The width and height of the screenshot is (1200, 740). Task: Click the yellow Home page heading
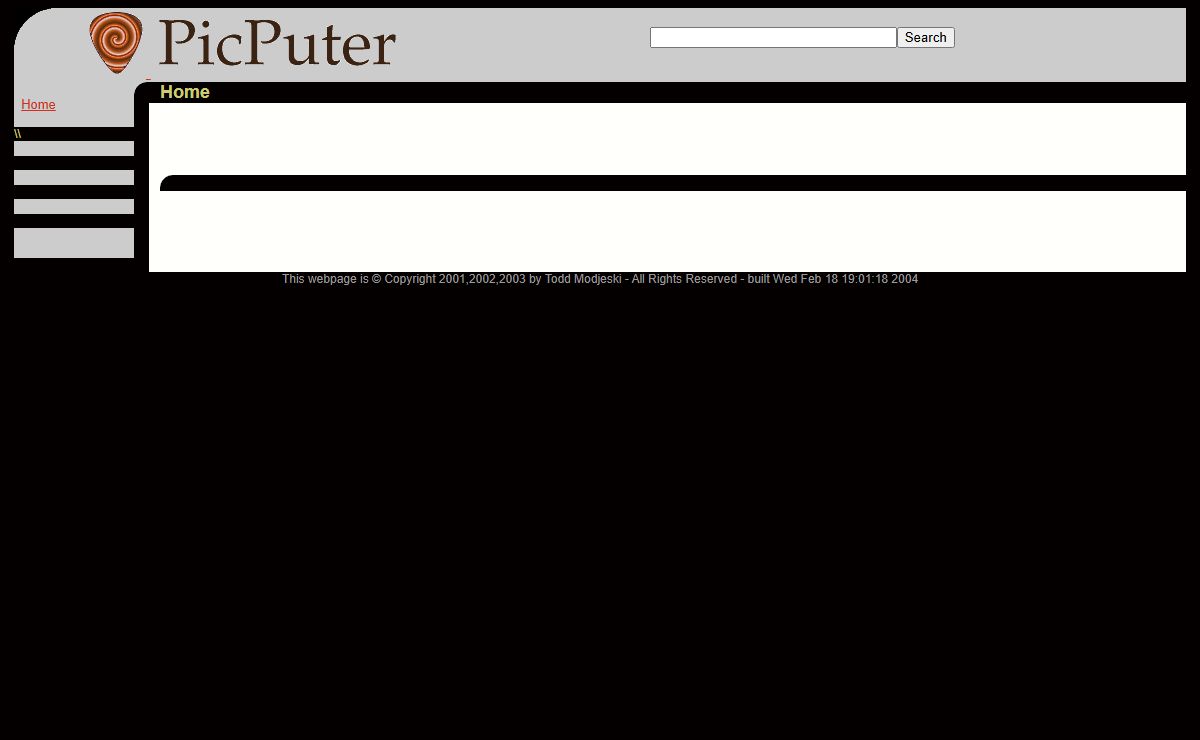coord(185,92)
